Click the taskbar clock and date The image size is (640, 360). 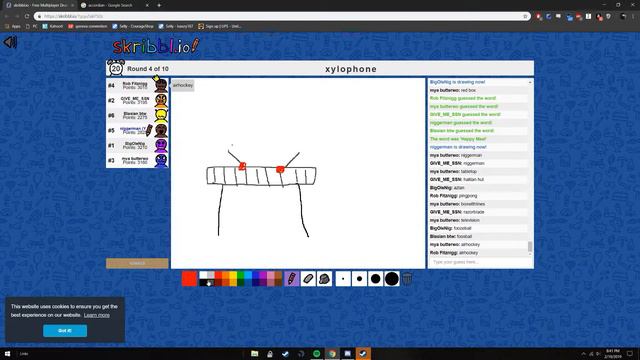point(613,353)
